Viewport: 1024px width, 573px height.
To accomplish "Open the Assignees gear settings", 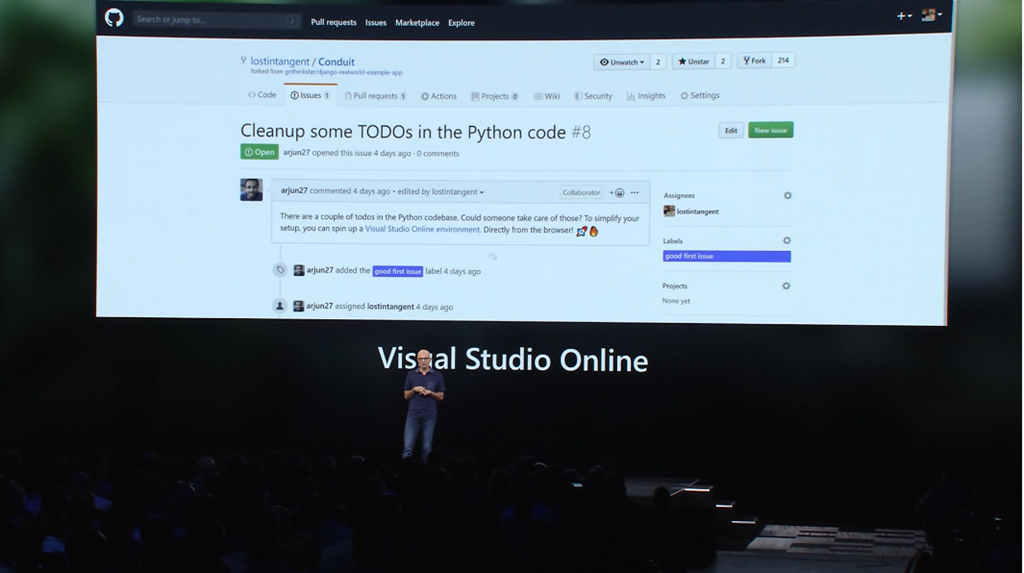I will coord(788,195).
